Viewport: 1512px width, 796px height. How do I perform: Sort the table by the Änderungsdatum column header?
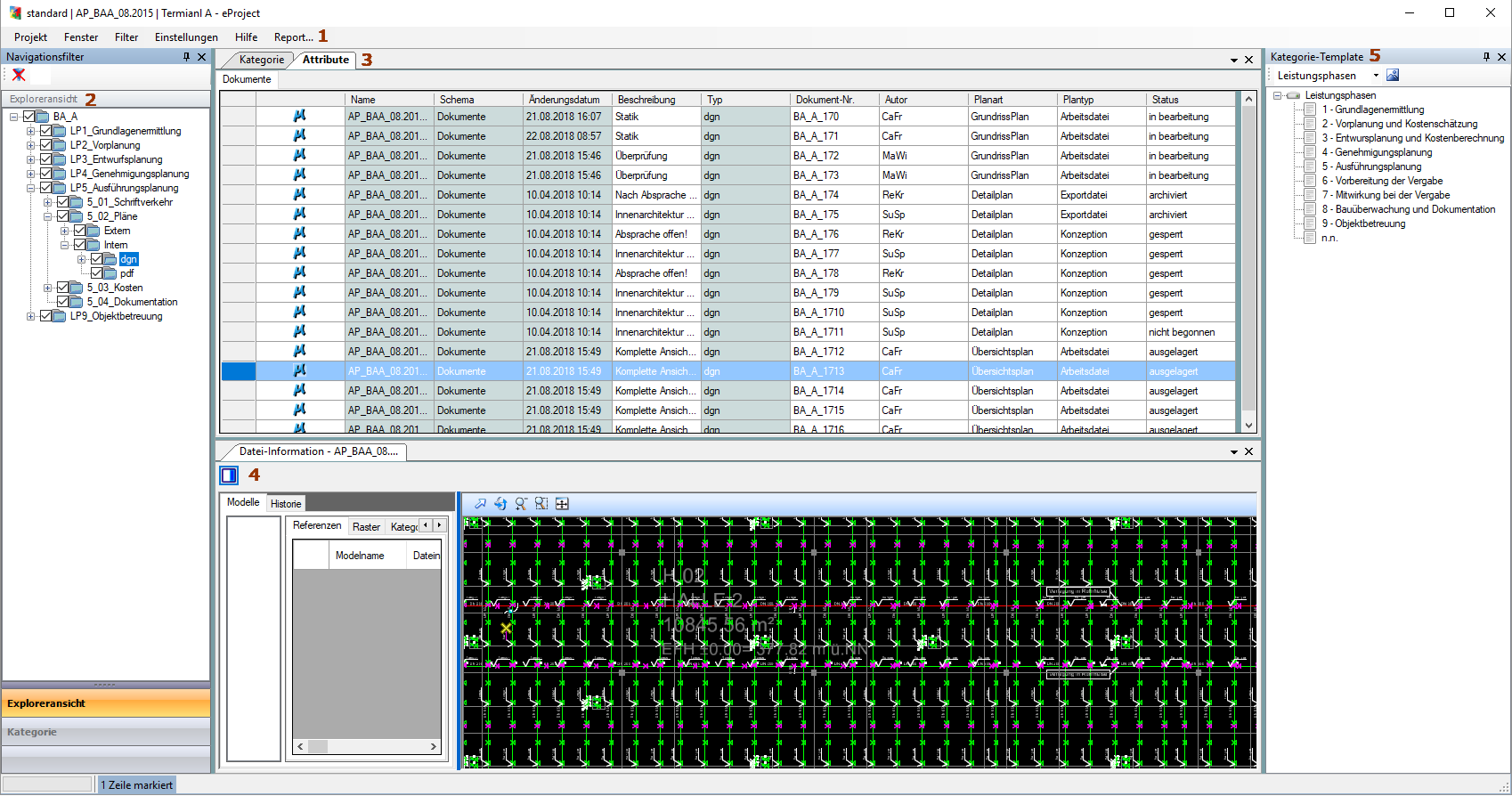point(567,100)
